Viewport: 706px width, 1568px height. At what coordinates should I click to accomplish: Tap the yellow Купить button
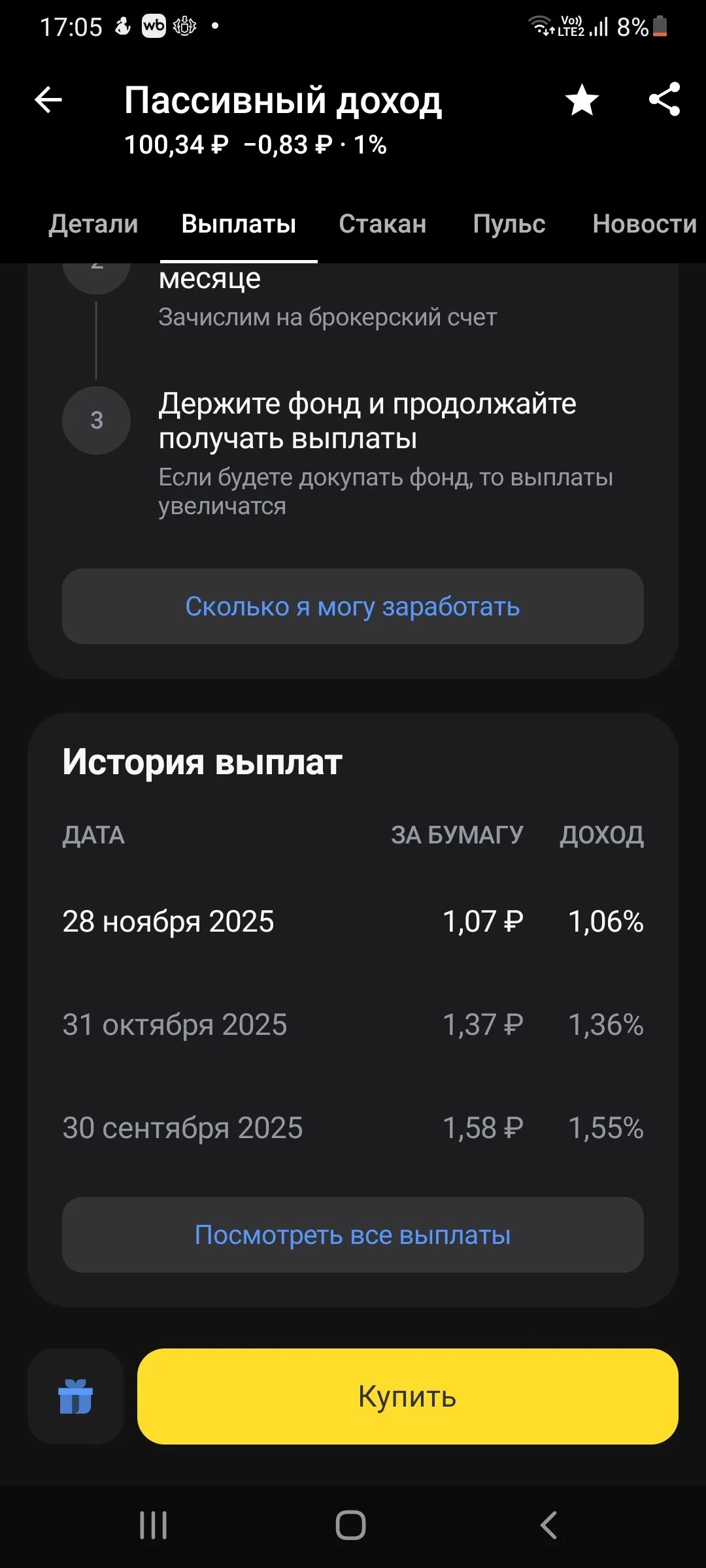tap(408, 1396)
